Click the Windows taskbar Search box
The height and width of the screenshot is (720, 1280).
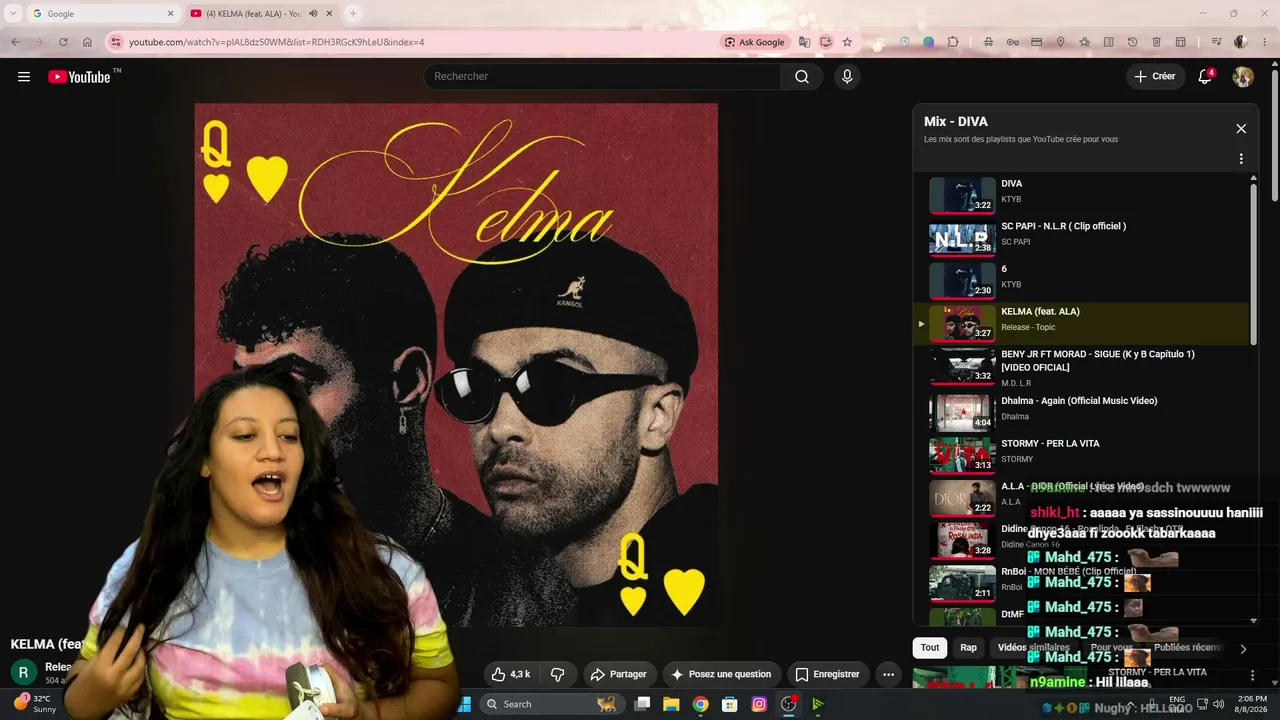coord(551,704)
